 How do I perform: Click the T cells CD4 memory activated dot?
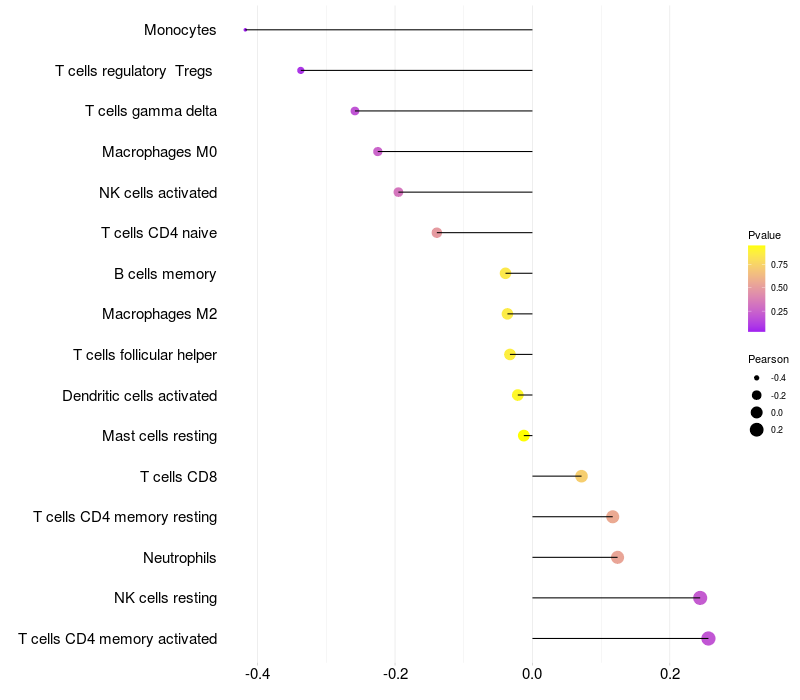click(708, 638)
